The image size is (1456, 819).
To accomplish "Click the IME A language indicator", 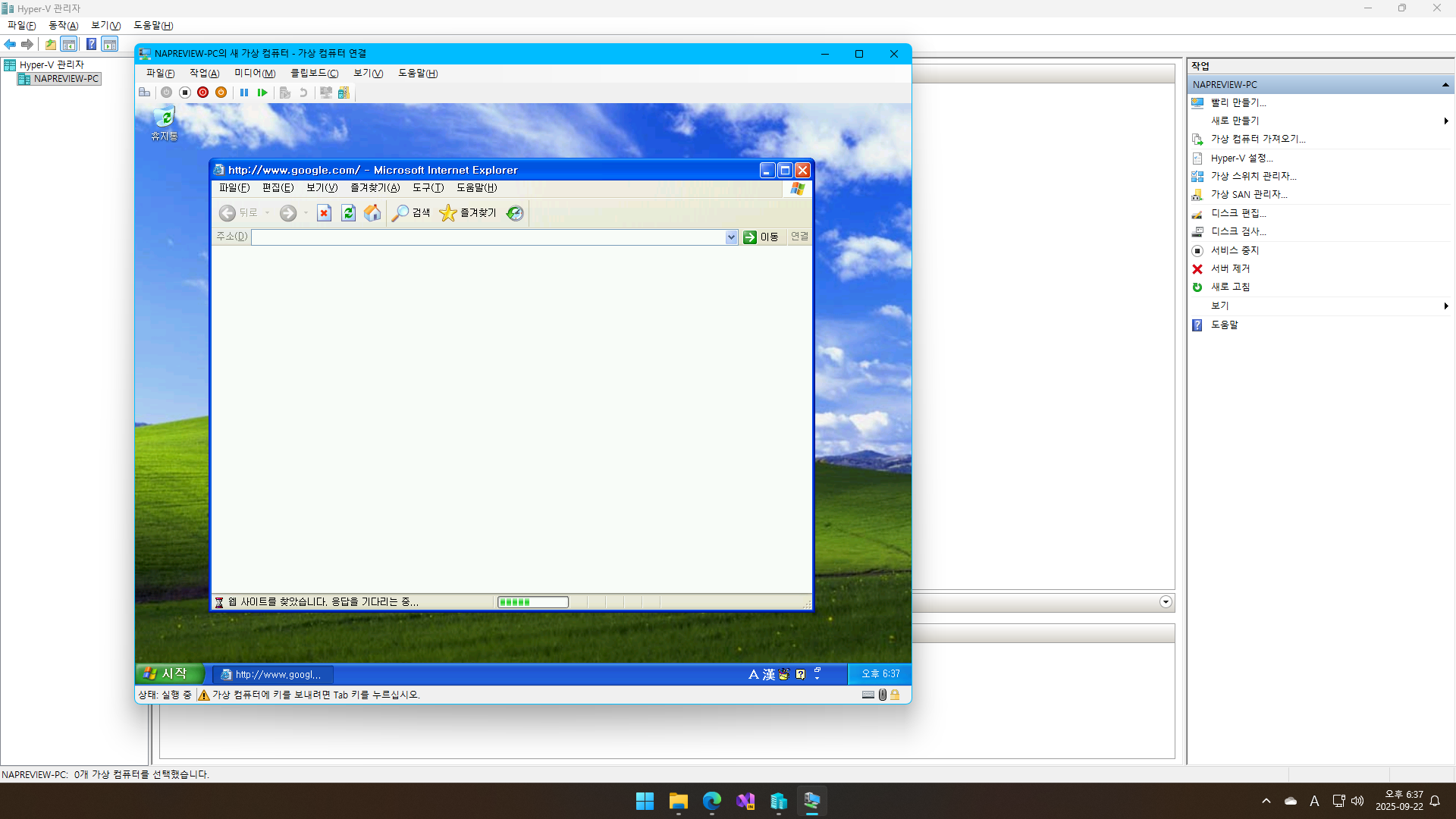I will coord(753,674).
